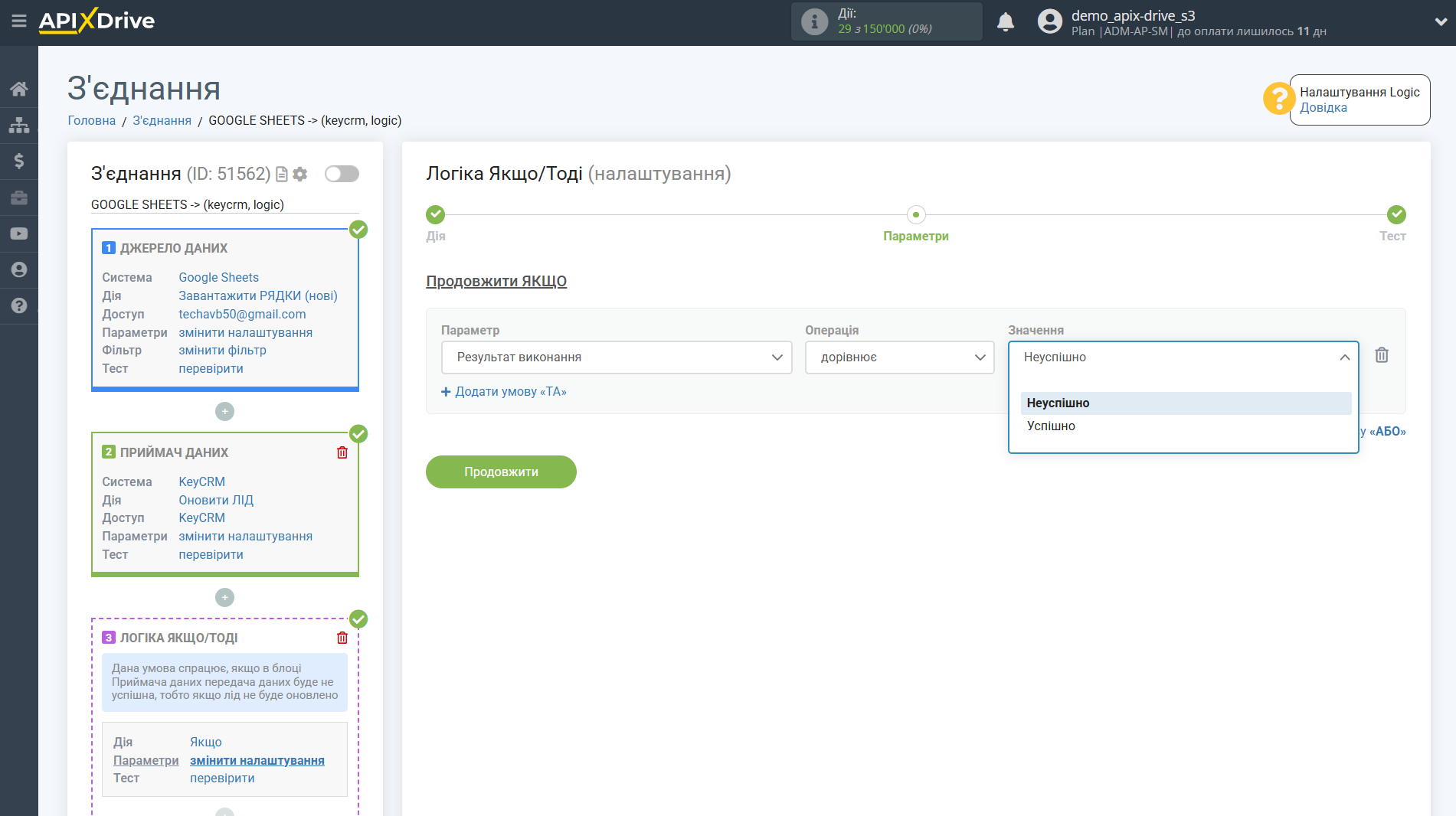Click Завантажити РЯДКИ (нові) action link
This screenshot has height=816, width=1456.
[258, 295]
